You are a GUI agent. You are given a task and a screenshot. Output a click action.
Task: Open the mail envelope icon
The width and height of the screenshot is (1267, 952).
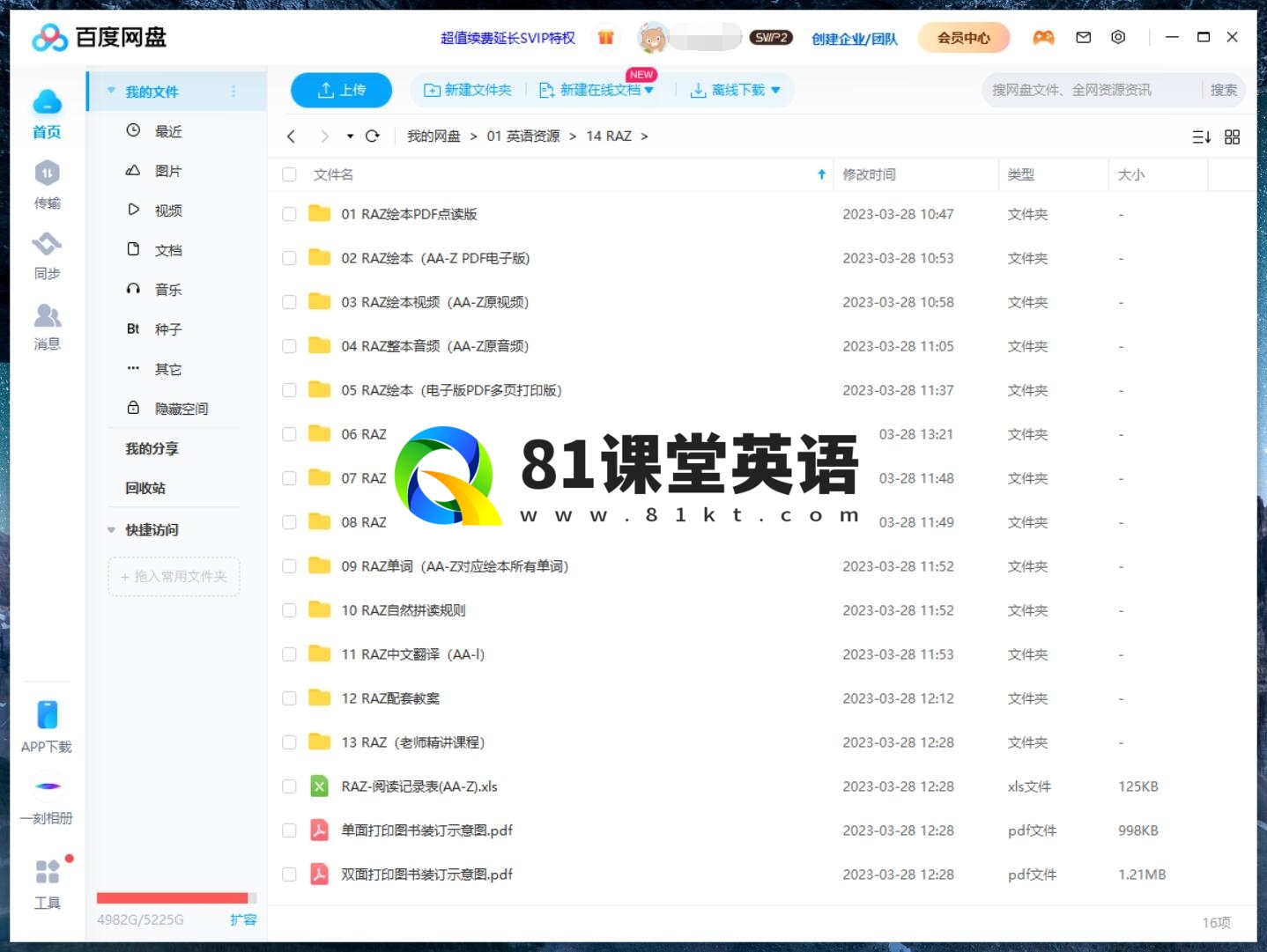(1084, 37)
